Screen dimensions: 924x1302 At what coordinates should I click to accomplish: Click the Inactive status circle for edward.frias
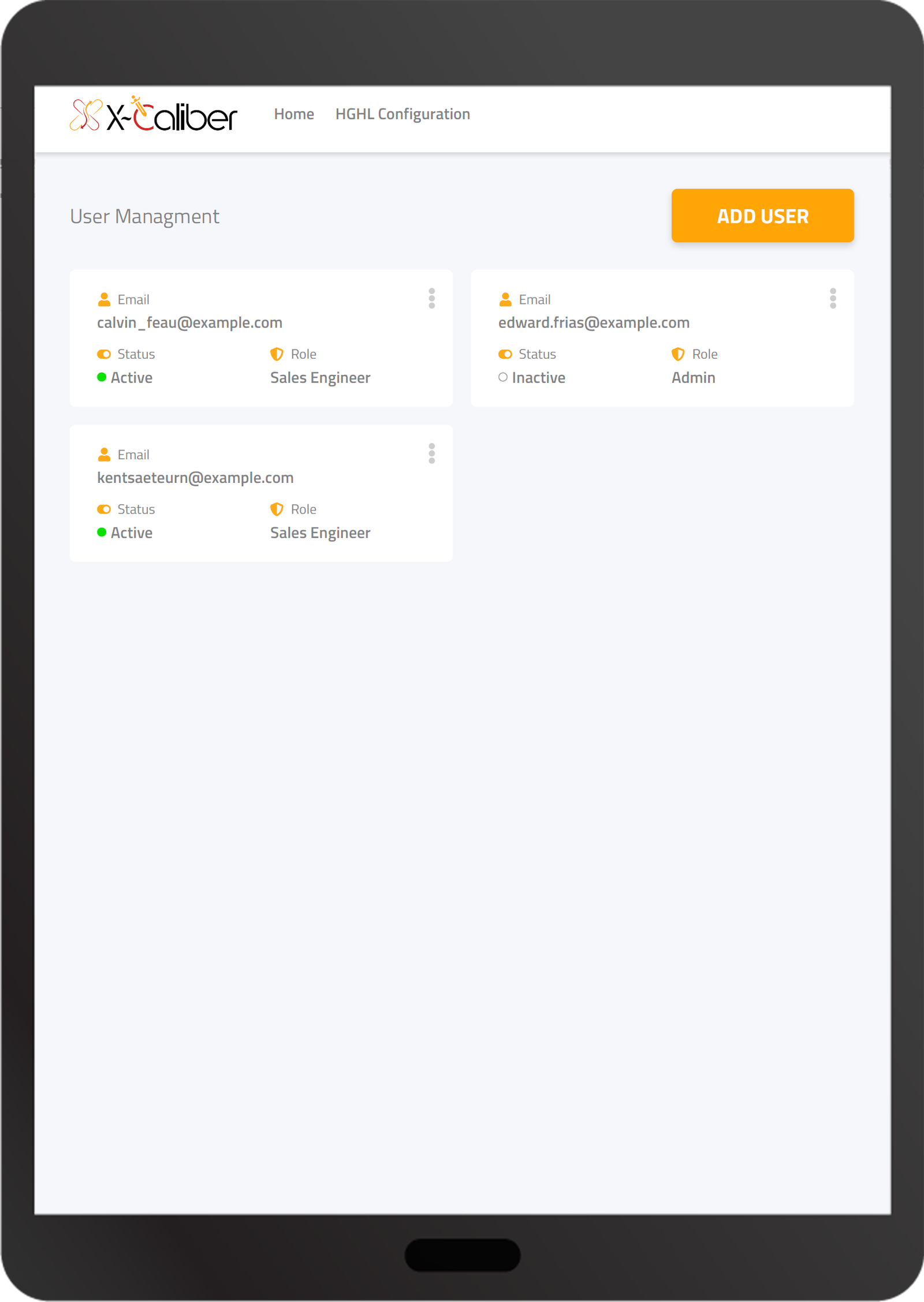pyautogui.click(x=503, y=377)
